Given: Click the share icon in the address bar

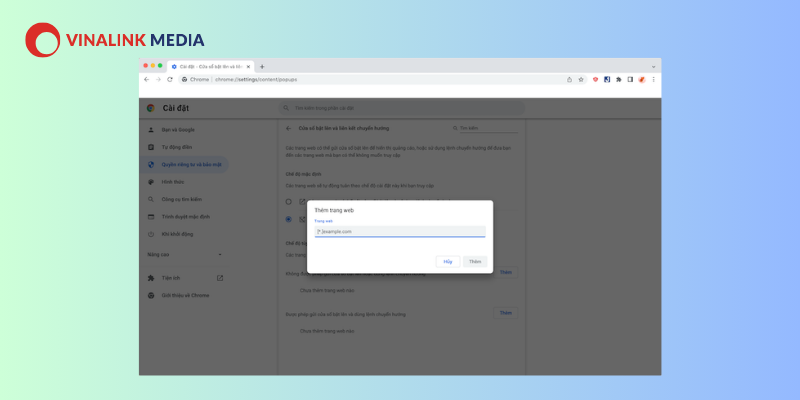Looking at the screenshot, I should 569,80.
